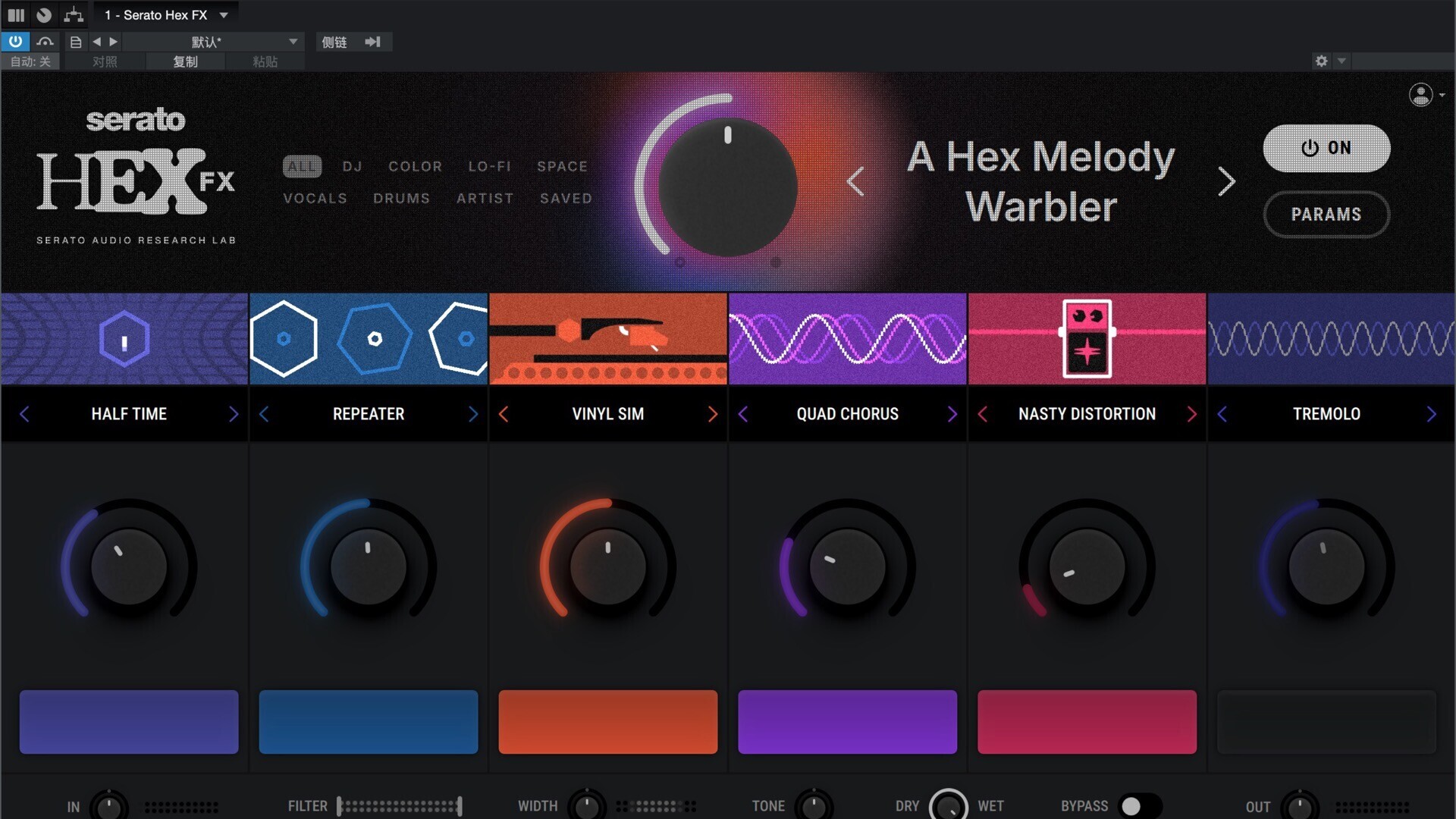This screenshot has height=819, width=1456.
Task: Select the ARTIST category filter
Action: 485,198
